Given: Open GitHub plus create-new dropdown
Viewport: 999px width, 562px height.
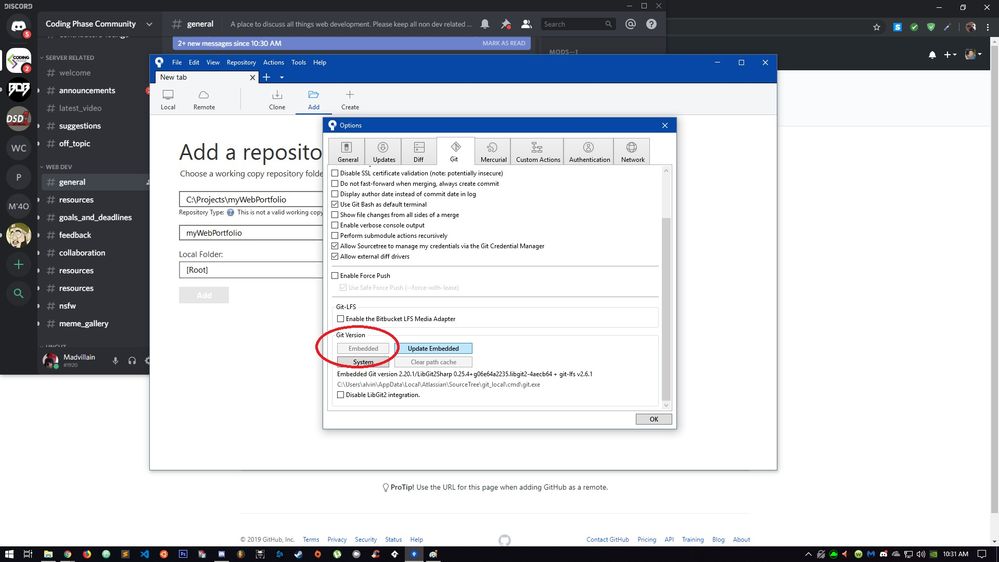Looking at the screenshot, I should click(x=950, y=55).
